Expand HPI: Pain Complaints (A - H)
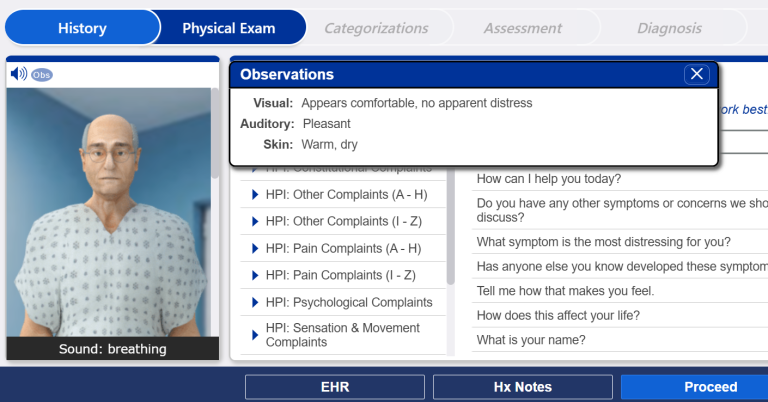Screen dimensions: 768x402 point(343,248)
